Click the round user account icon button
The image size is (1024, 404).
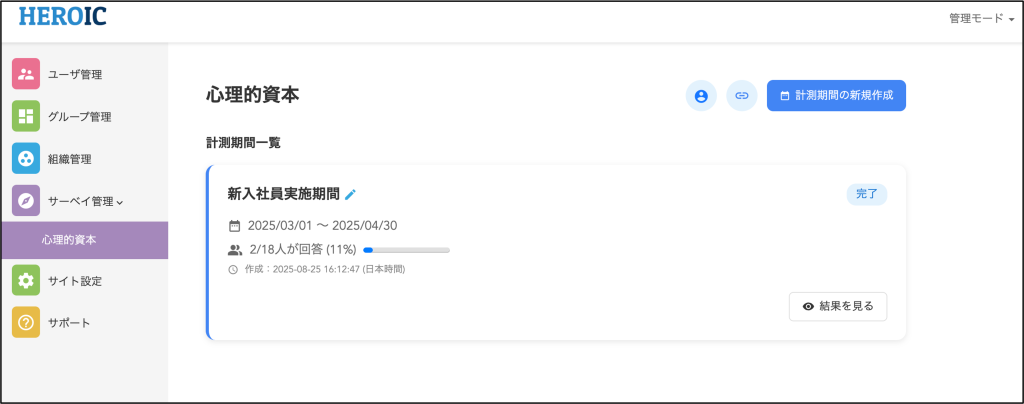[x=701, y=96]
